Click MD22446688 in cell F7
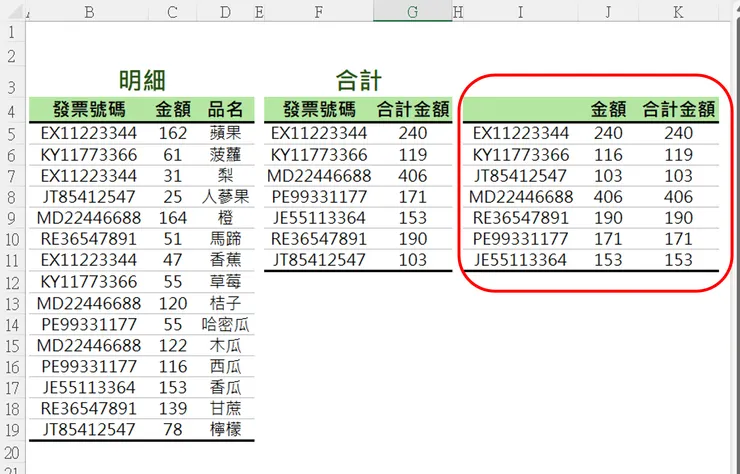The image size is (740, 474). click(x=319, y=176)
